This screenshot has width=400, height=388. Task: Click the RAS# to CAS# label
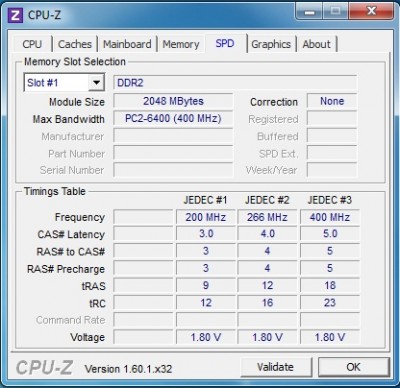[71, 252]
